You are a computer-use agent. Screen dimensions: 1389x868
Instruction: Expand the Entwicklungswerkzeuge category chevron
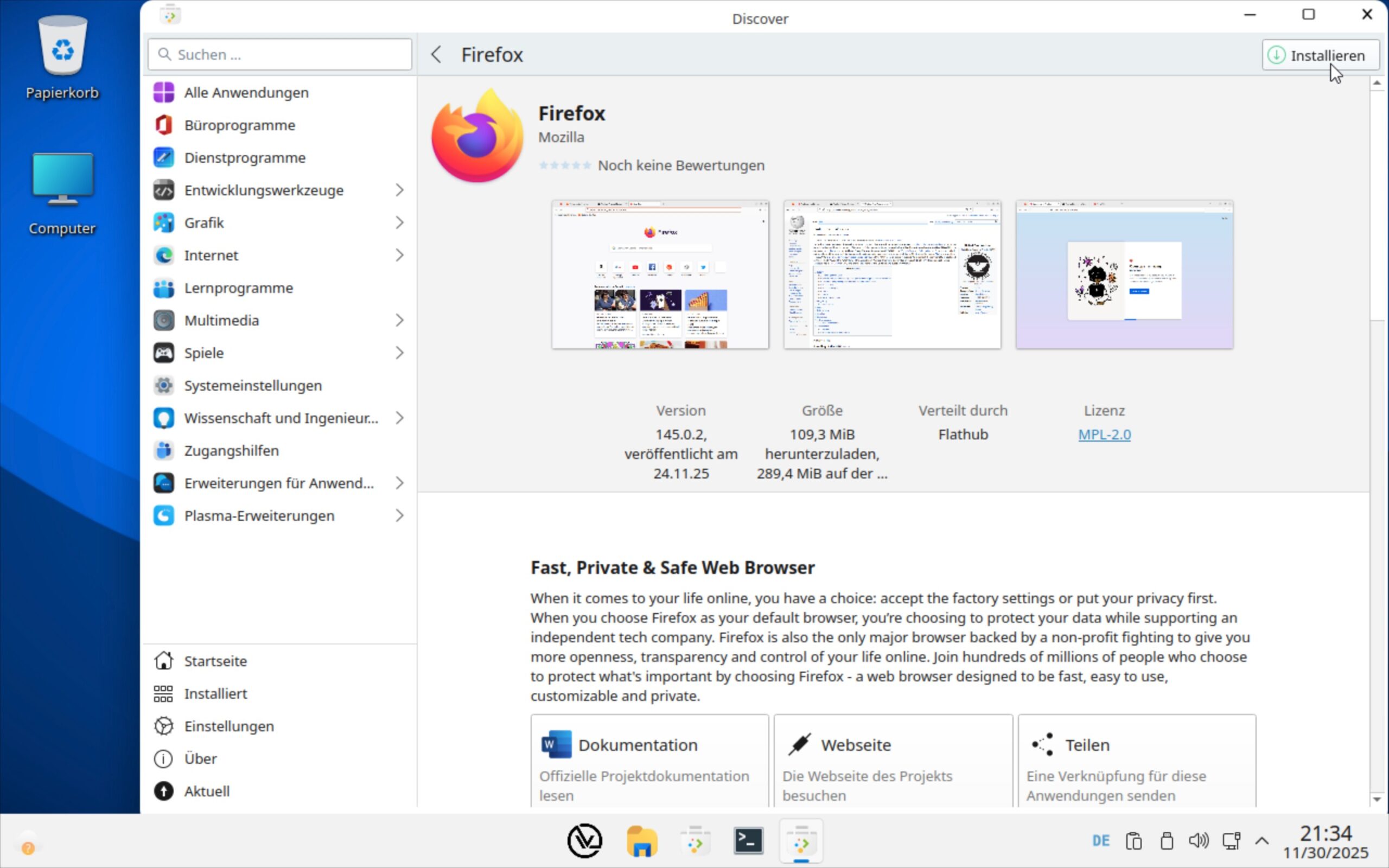tap(399, 190)
